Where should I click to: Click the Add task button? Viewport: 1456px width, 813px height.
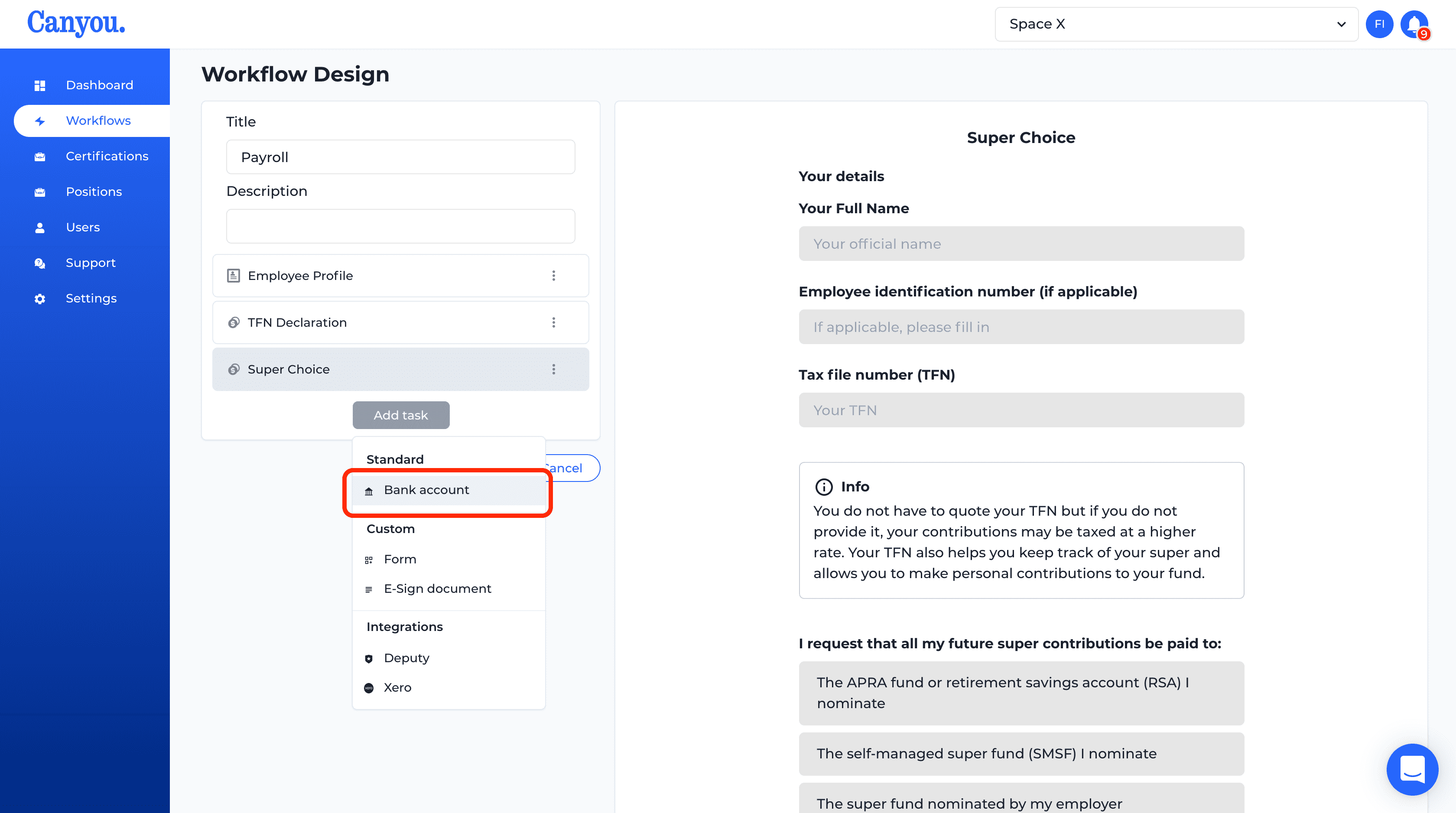(400, 414)
